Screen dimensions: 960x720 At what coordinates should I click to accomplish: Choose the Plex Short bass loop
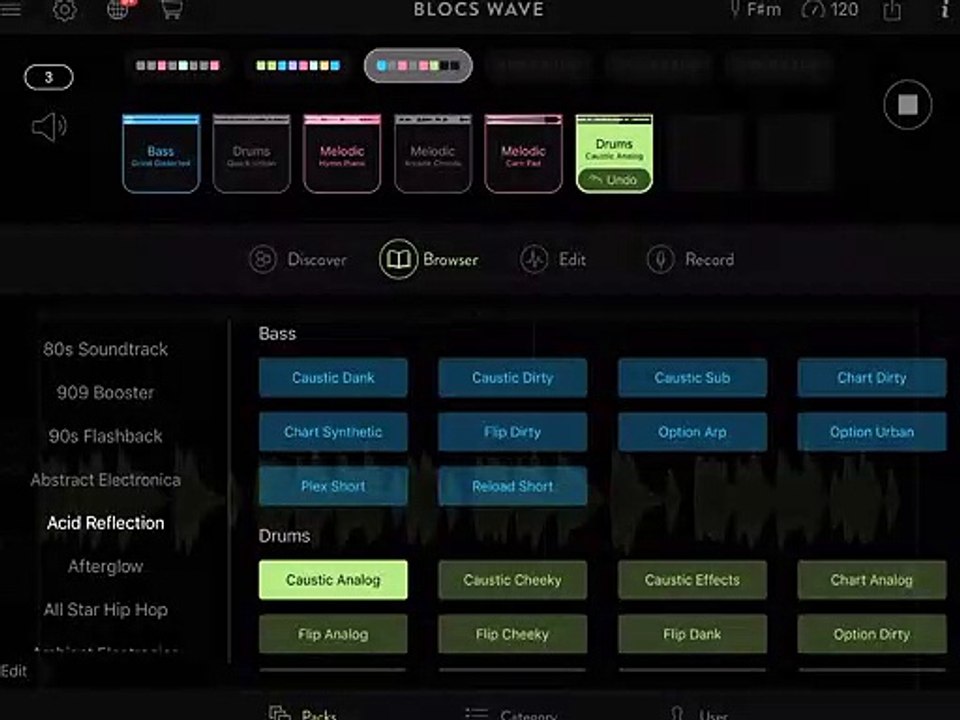(x=333, y=486)
